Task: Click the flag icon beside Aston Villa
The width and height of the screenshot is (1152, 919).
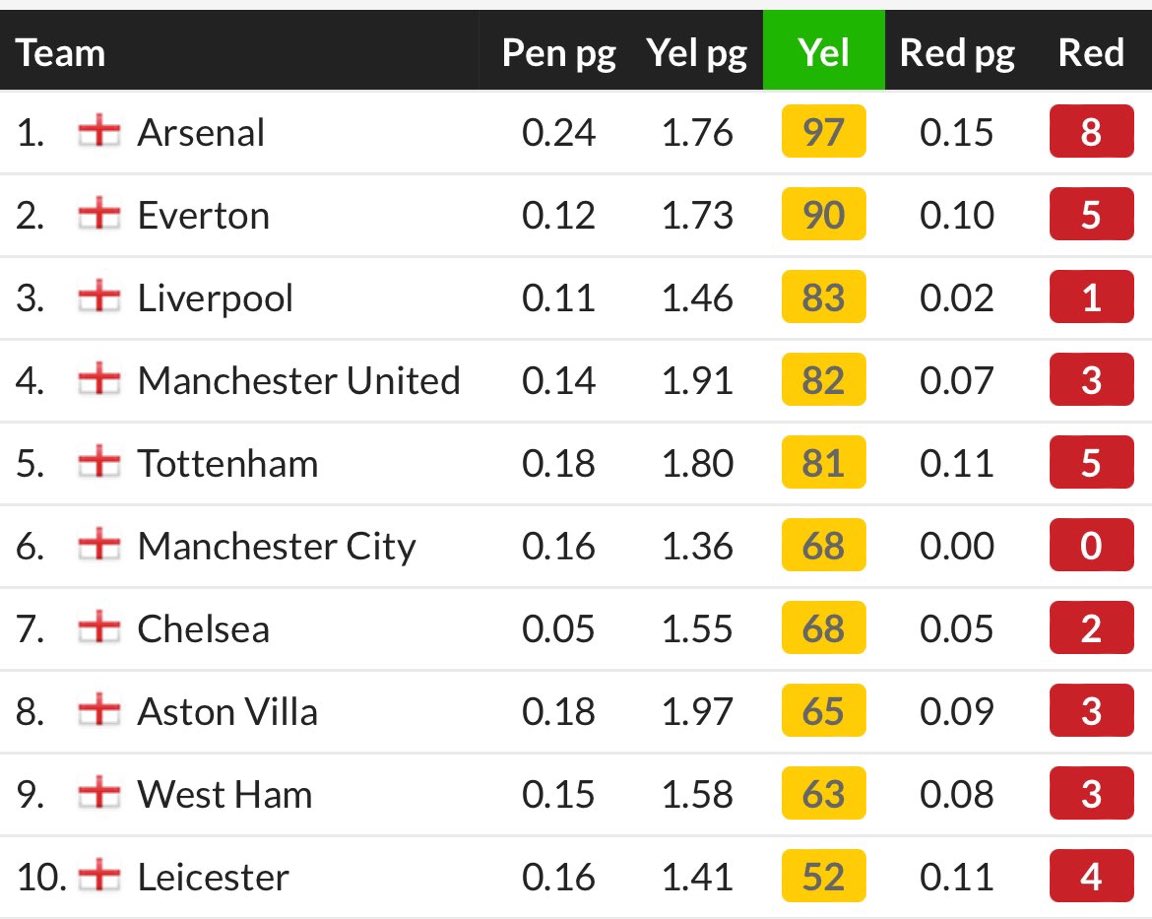Action: [x=98, y=711]
